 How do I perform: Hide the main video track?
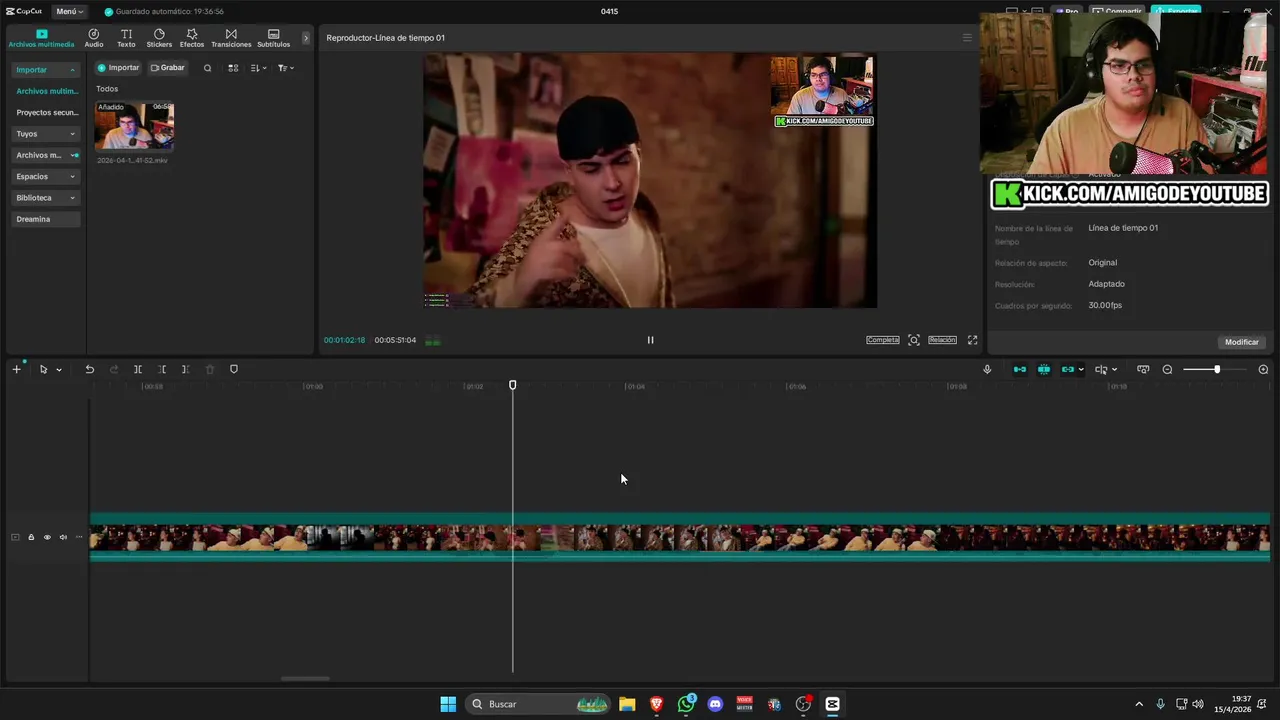tap(47, 537)
